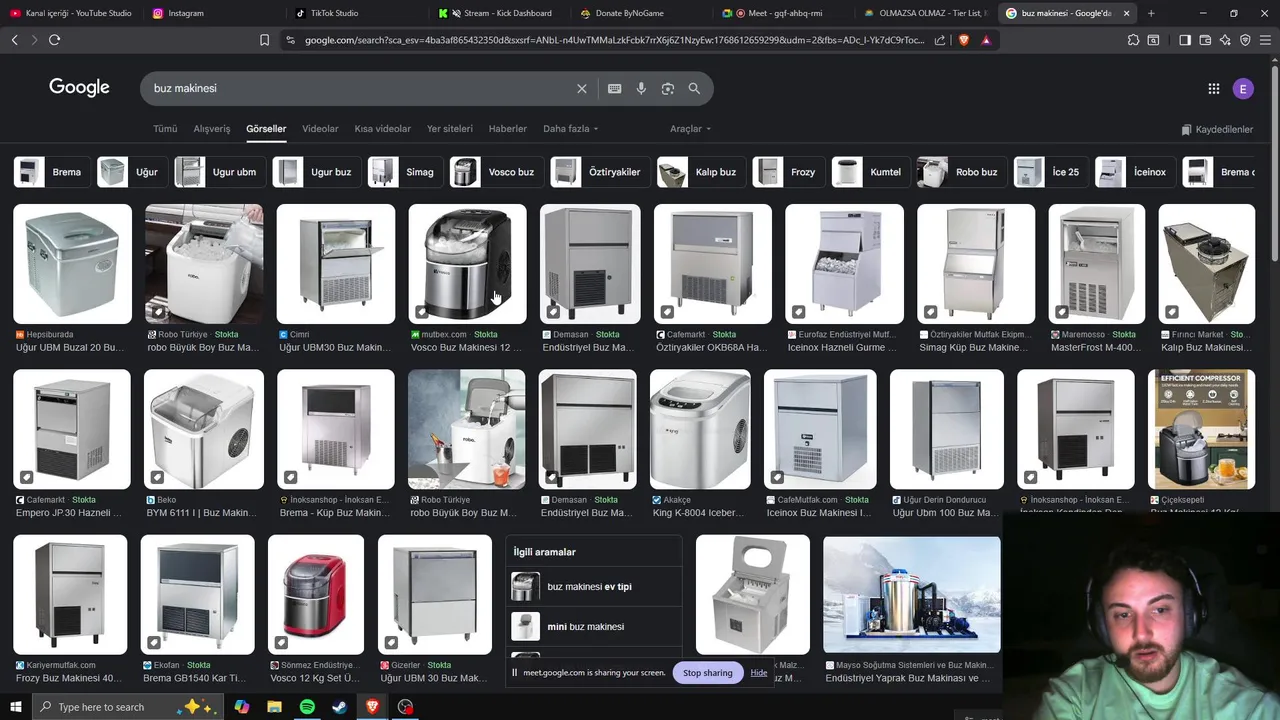The image size is (1280, 720).
Task: Expand the 'Araçlar' tools dropdown
Action: [x=690, y=129]
